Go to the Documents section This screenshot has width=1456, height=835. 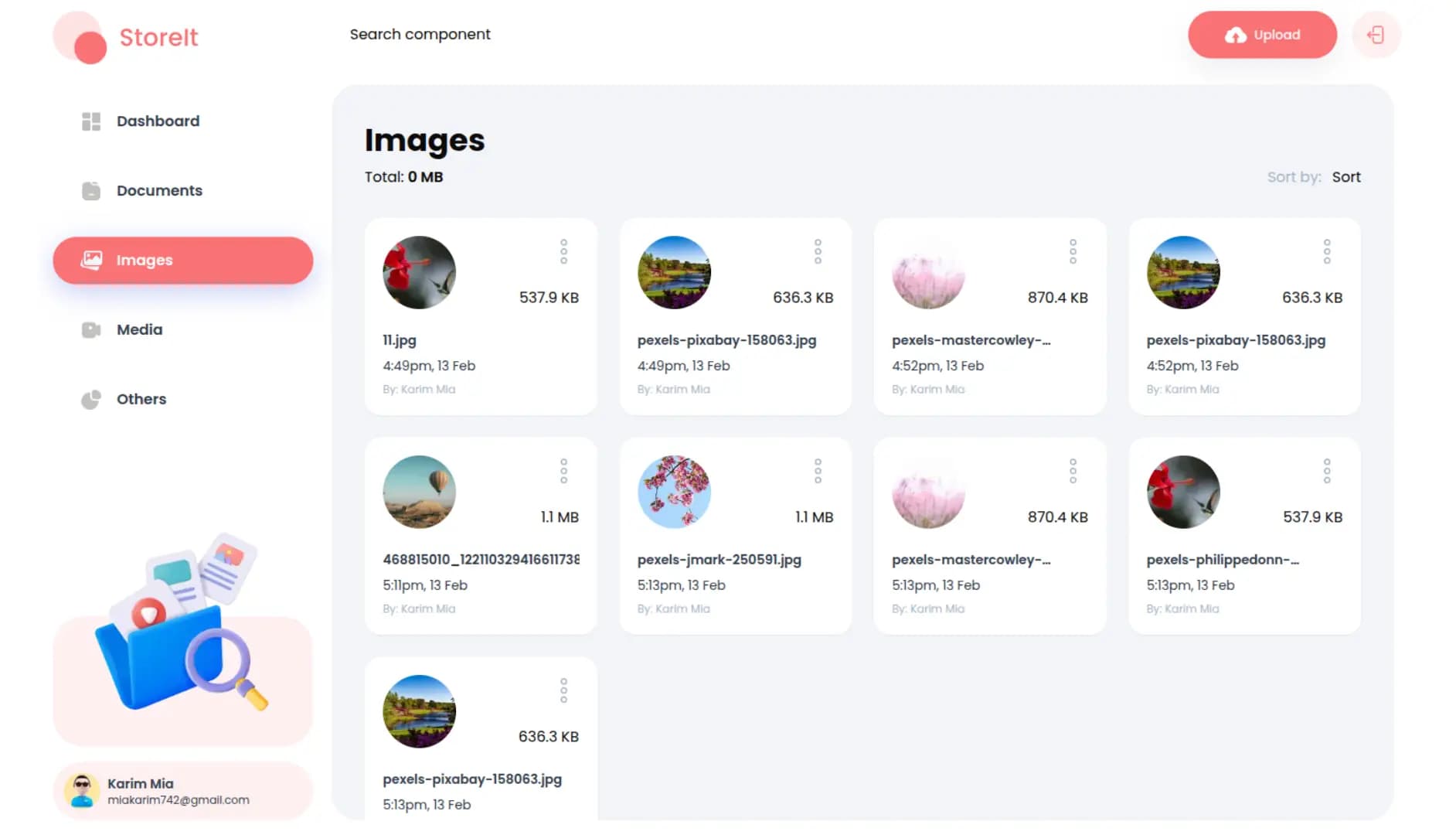(x=159, y=191)
